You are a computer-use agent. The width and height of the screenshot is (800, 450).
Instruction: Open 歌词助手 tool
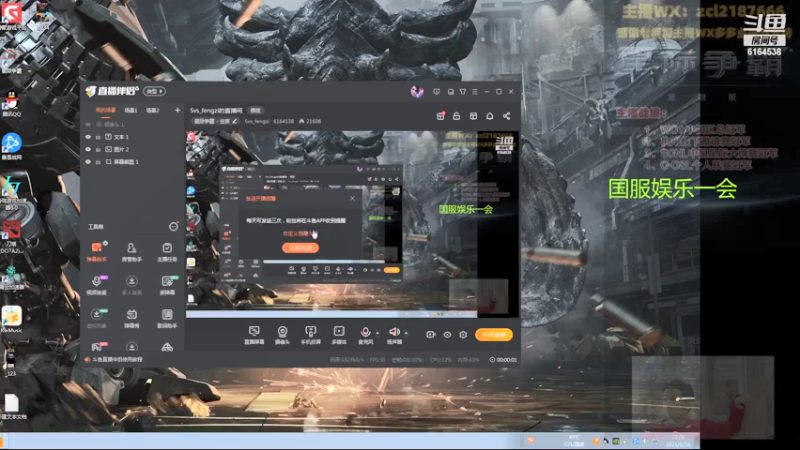click(x=167, y=318)
